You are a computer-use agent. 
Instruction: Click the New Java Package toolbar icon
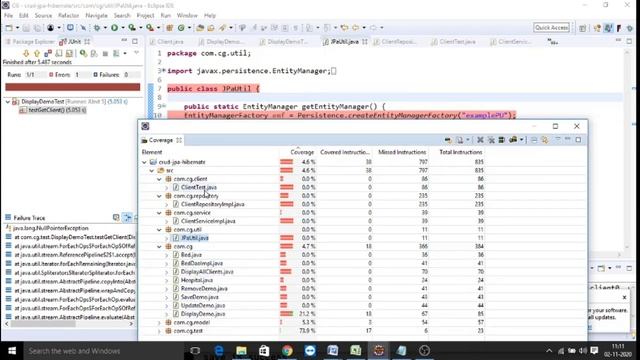pos(170,28)
